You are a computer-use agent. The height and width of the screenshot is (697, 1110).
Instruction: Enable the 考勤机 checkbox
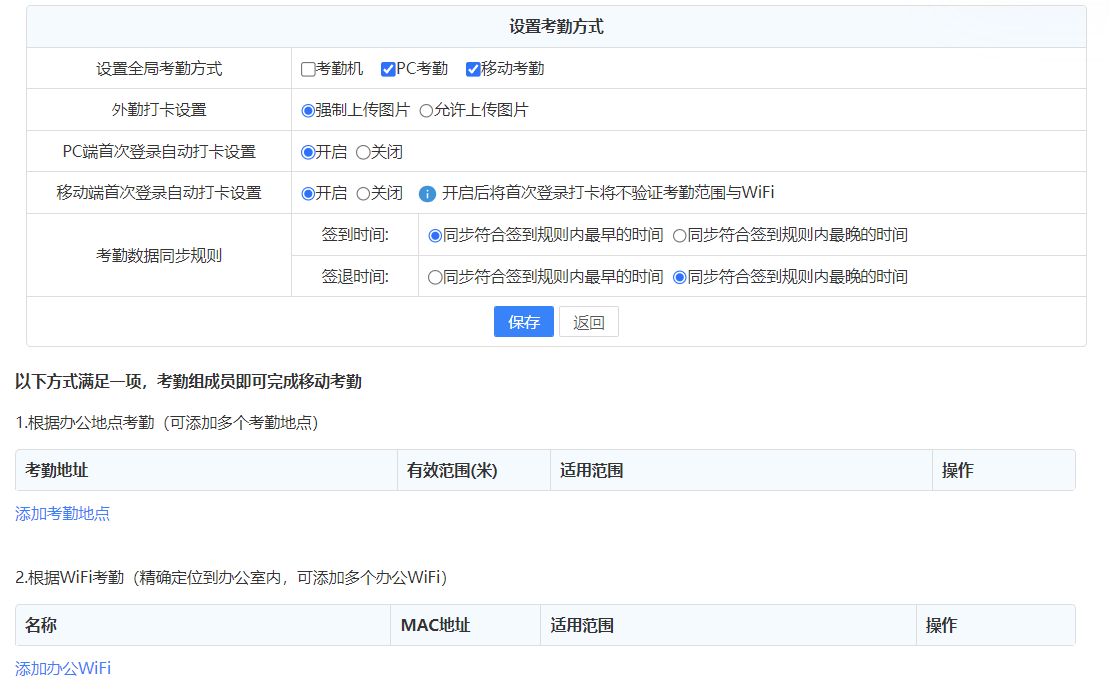point(308,69)
